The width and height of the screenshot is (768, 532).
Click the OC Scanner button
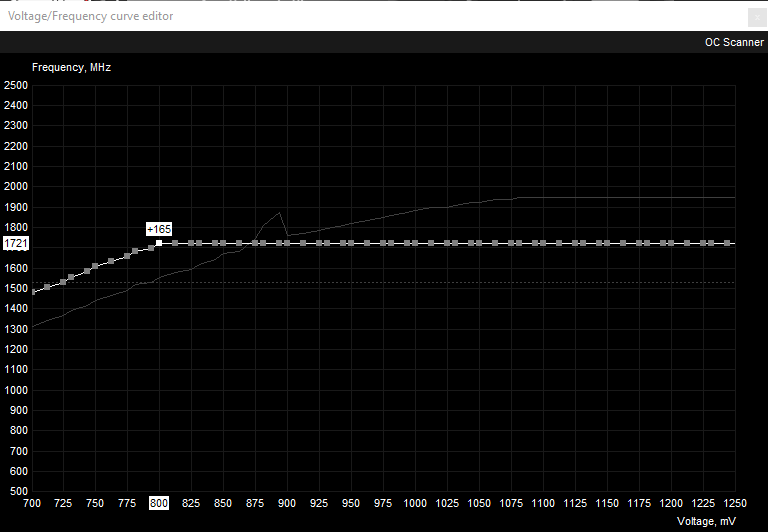(734, 42)
